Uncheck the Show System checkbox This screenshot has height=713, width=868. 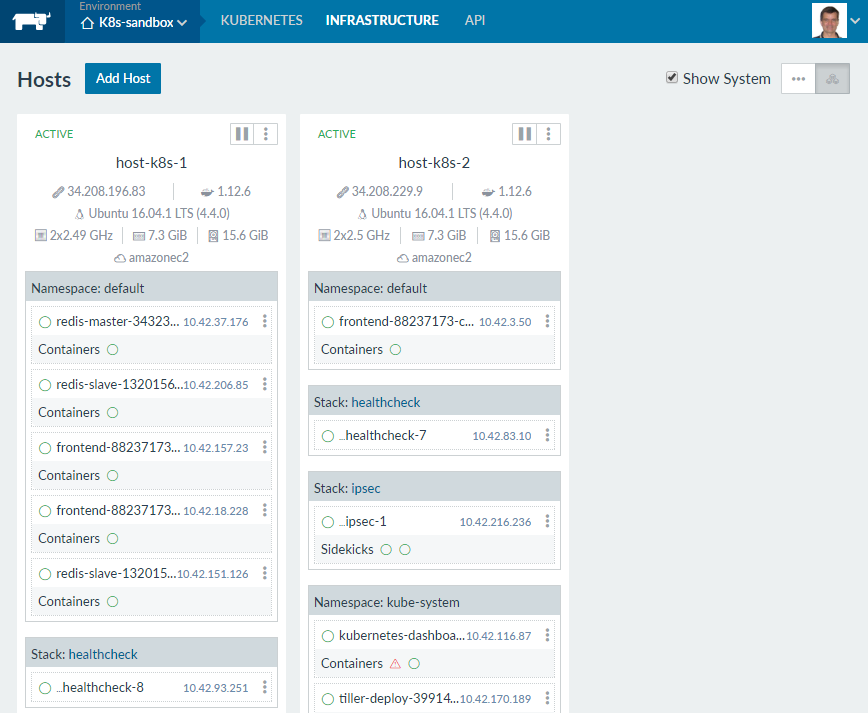[672, 78]
